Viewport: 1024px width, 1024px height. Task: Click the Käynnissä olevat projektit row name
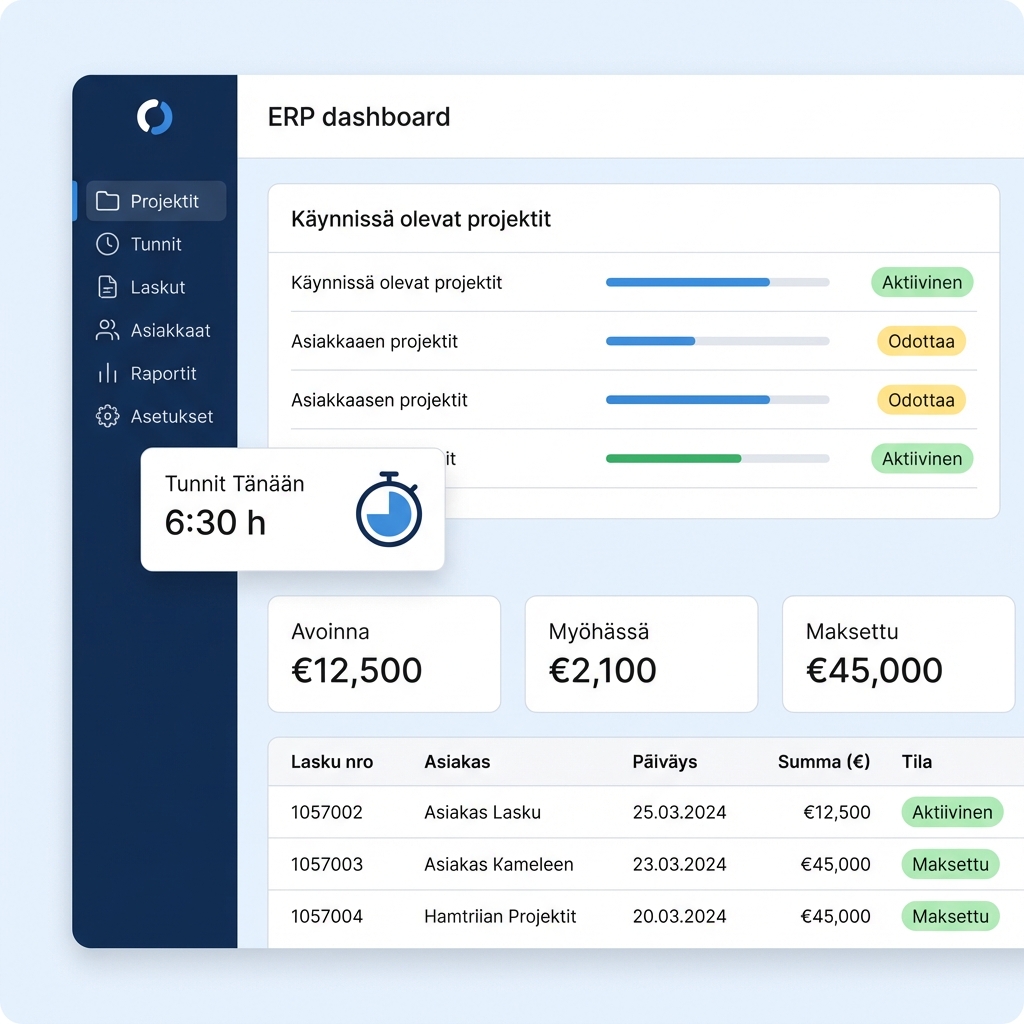pos(396,283)
